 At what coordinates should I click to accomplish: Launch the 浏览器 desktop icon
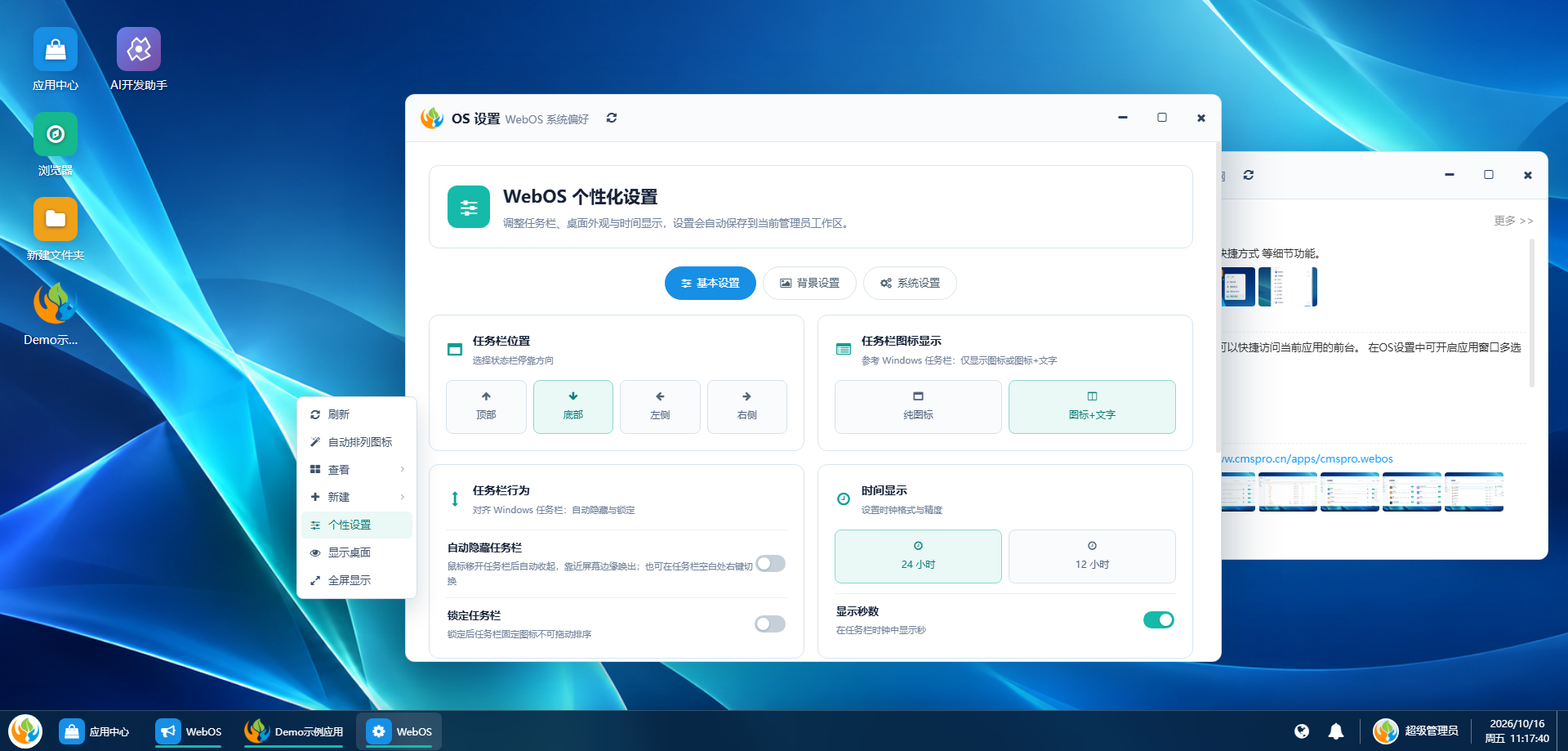(x=56, y=144)
